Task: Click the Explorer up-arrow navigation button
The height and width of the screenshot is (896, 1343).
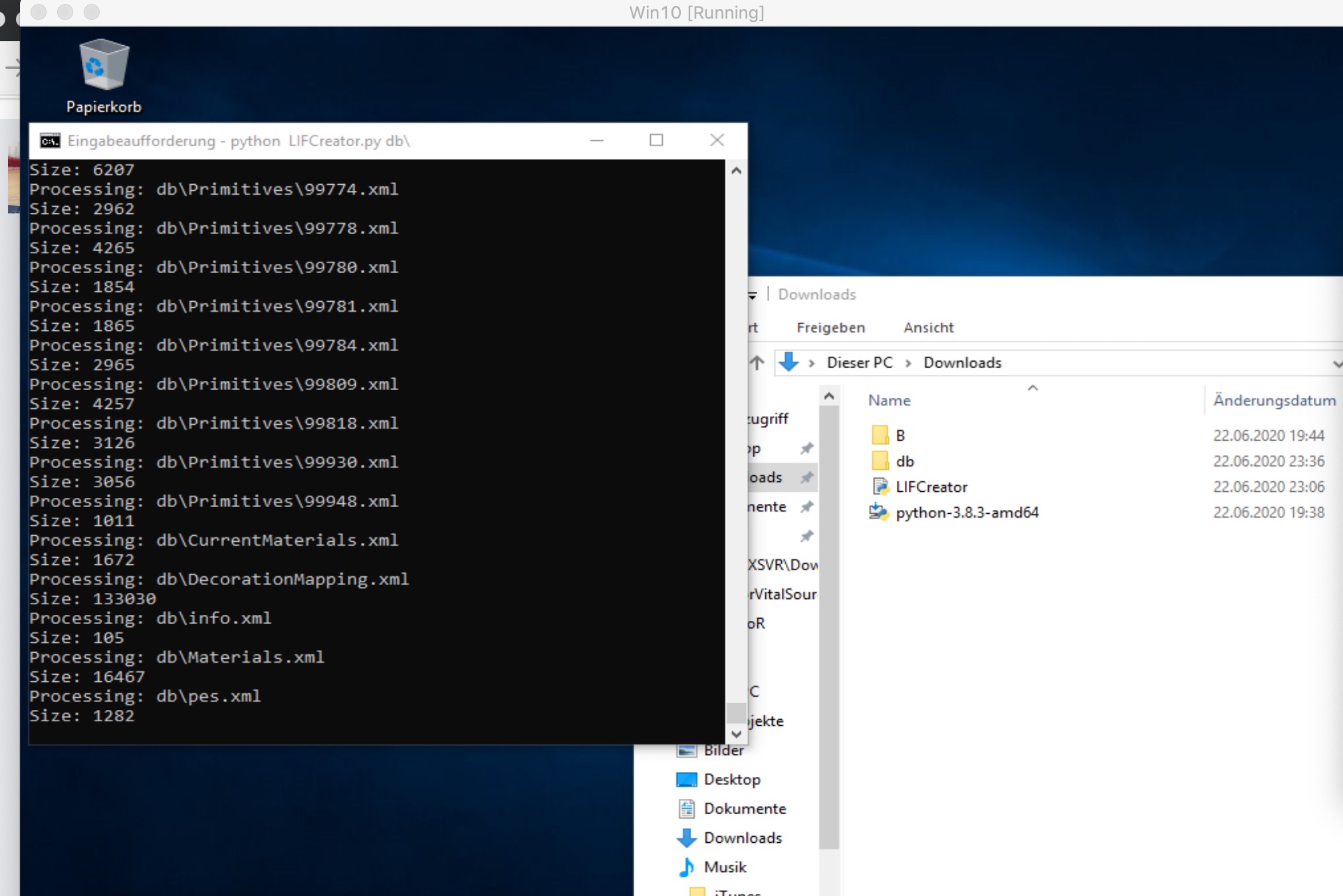Action: tap(757, 363)
